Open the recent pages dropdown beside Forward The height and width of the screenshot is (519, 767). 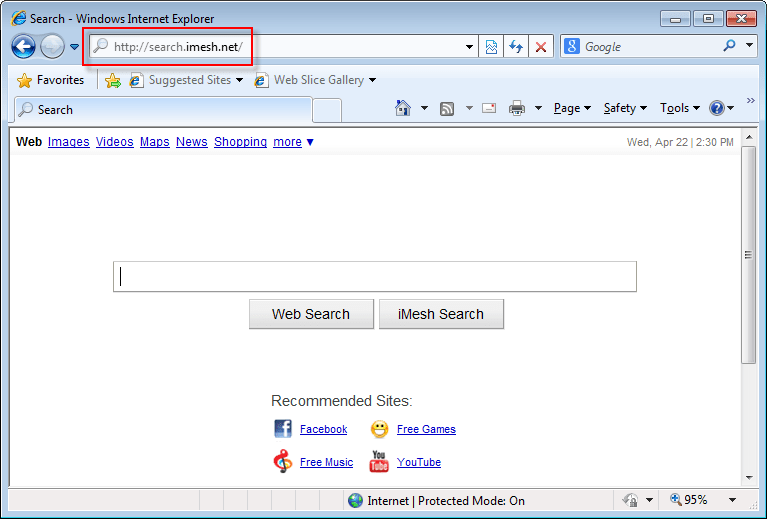point(74,47)
